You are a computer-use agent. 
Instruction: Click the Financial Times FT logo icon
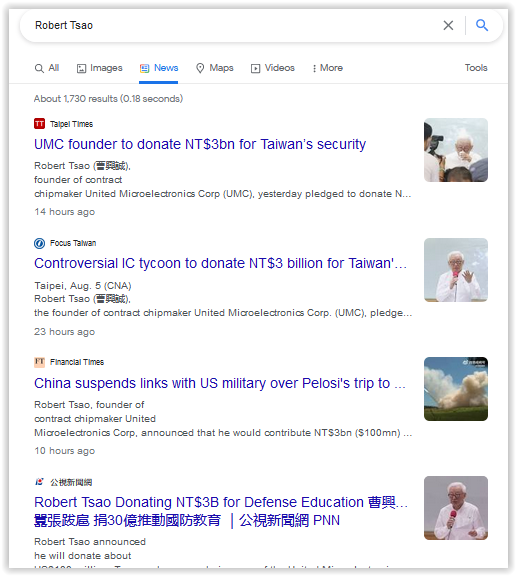(39, 362)
